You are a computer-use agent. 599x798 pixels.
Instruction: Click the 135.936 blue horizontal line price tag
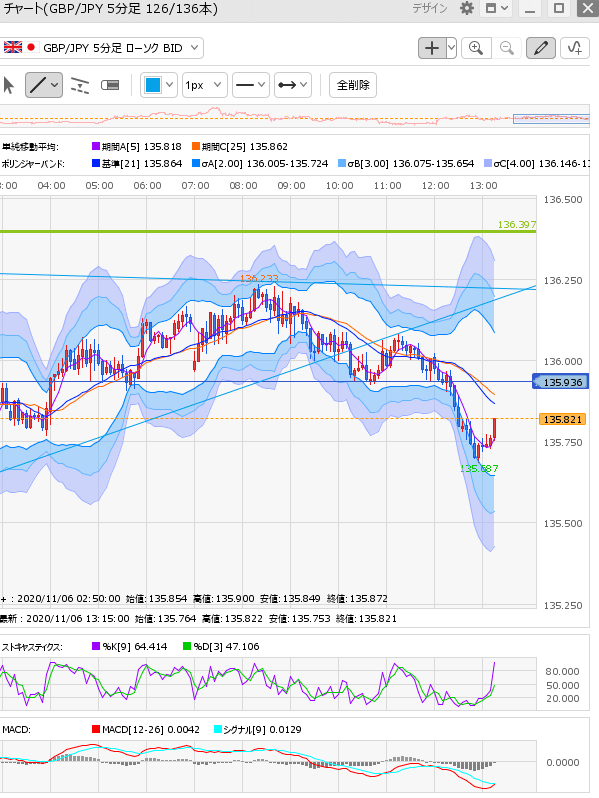point(560,382)
